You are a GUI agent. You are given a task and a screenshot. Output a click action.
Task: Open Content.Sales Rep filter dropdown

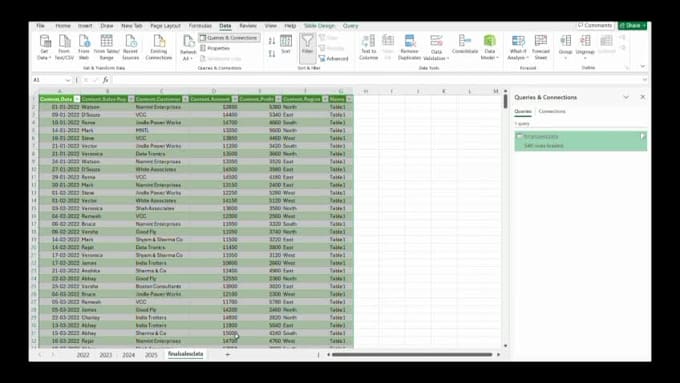tap(131, 99)
